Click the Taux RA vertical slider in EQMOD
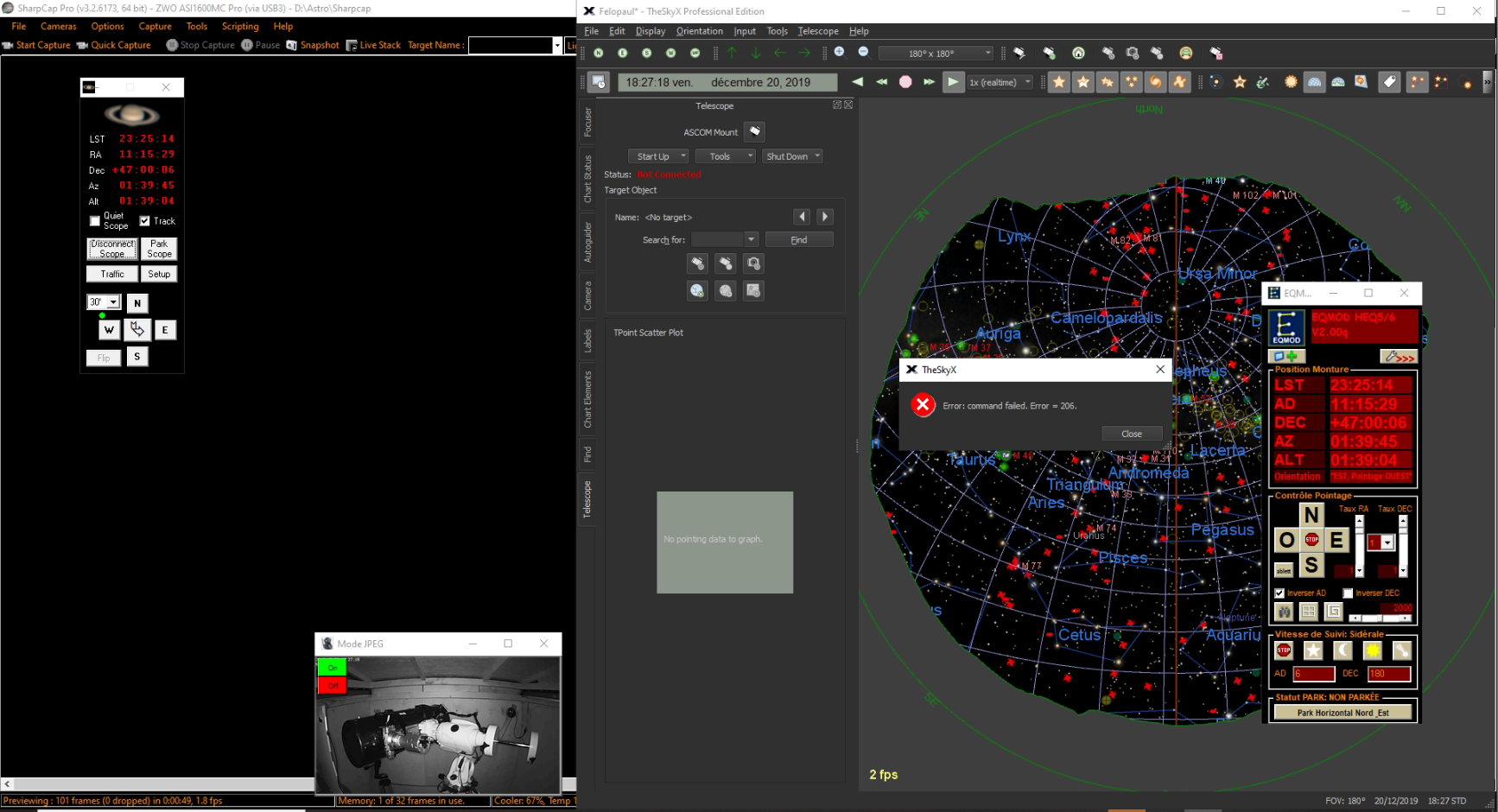Viewport: 1498px width, 812px height. point(1359,546)
